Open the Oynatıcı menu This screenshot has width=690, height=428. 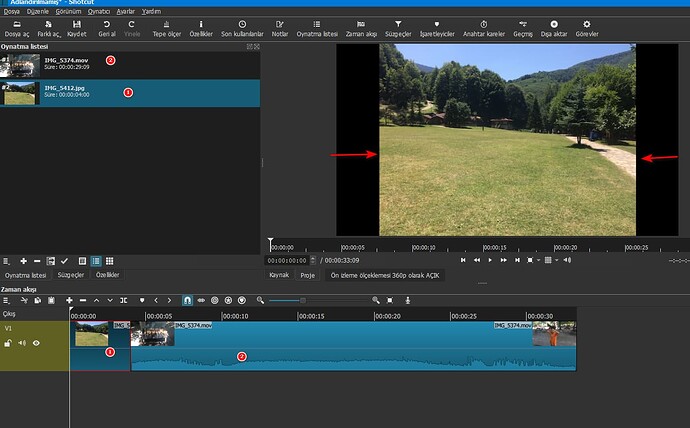(99, 11)
